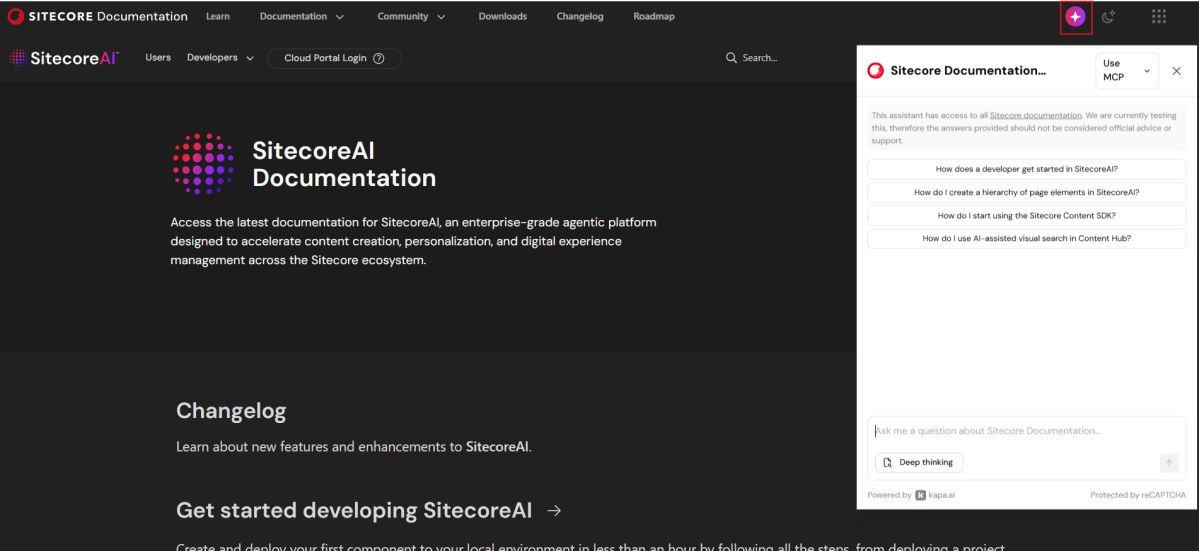The height and width of the screenshot is (551, 1199).
Task: Click Powered by text in assistant footer
Action: 889,495
